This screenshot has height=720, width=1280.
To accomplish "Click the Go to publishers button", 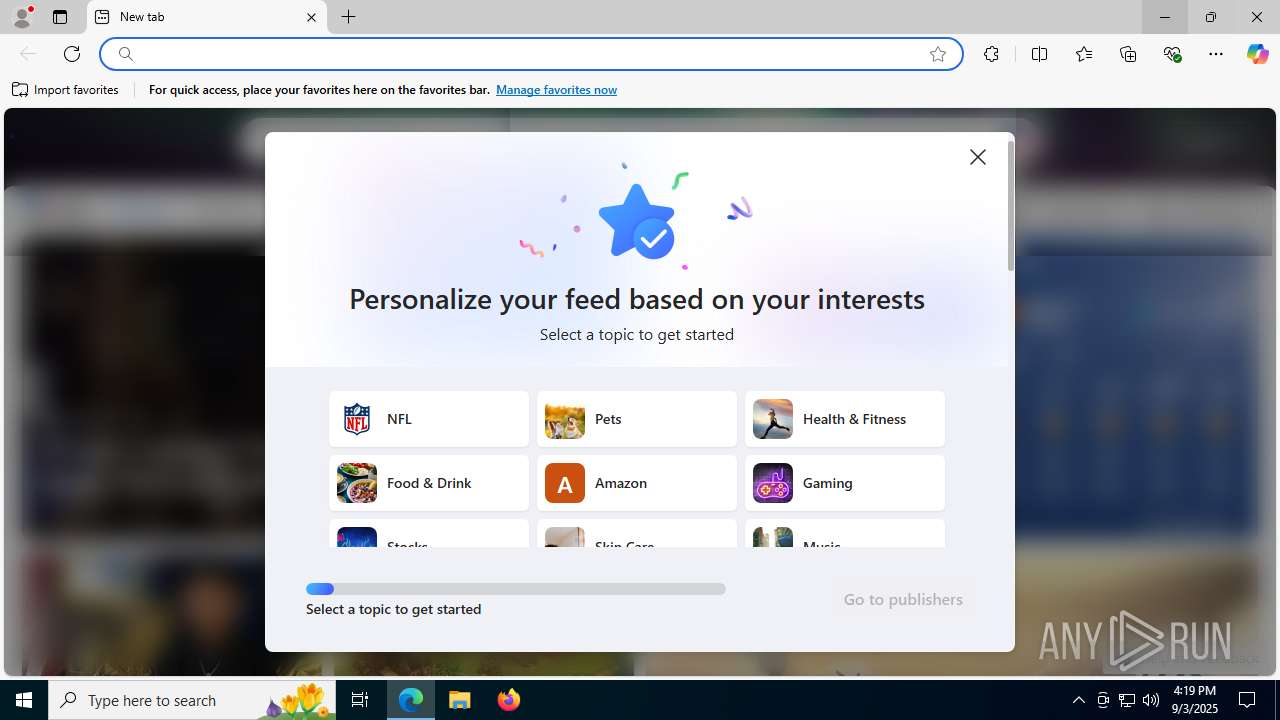I will (903, 600).
